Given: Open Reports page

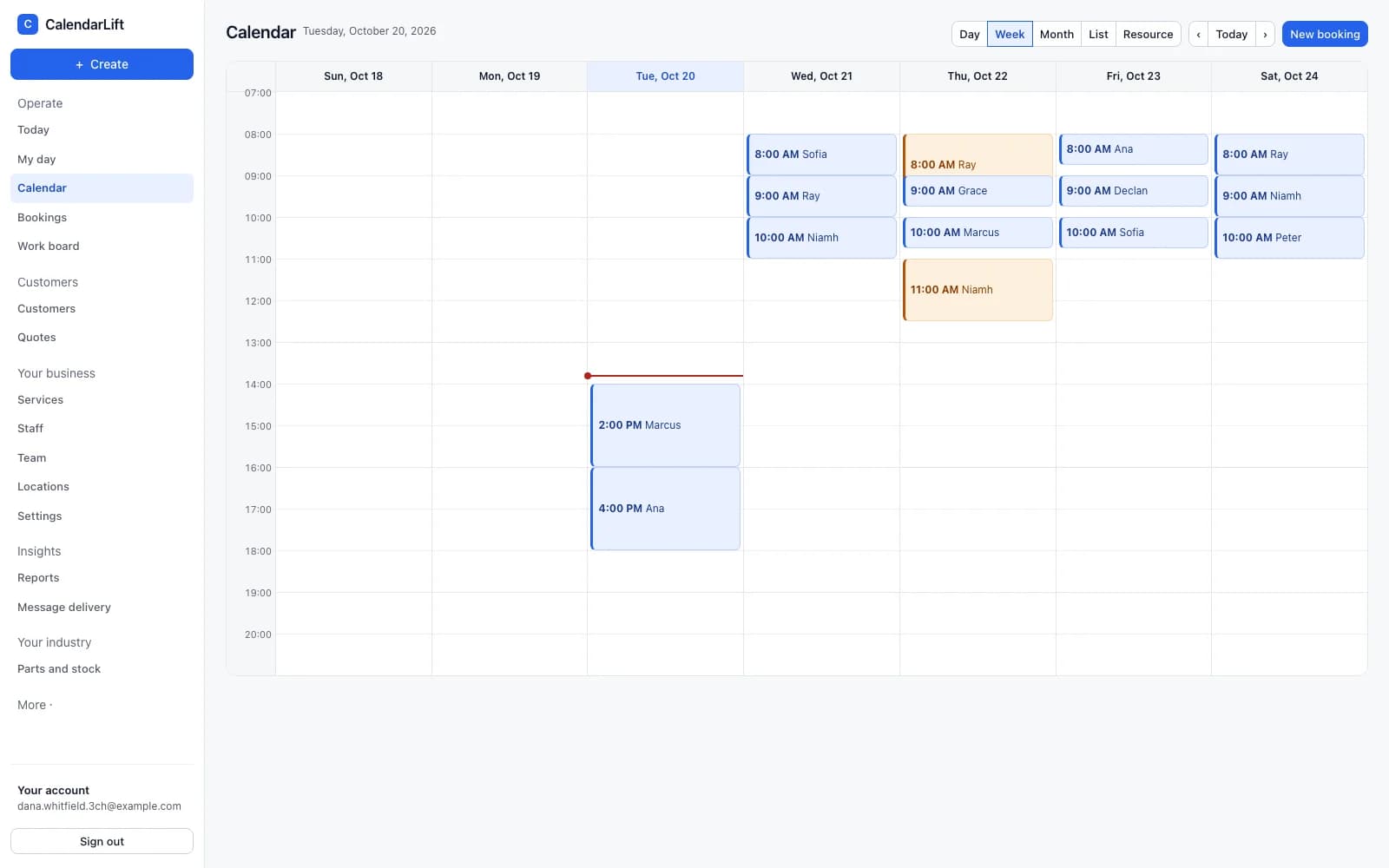Looking at the screenshot, I should click(102, 578).
